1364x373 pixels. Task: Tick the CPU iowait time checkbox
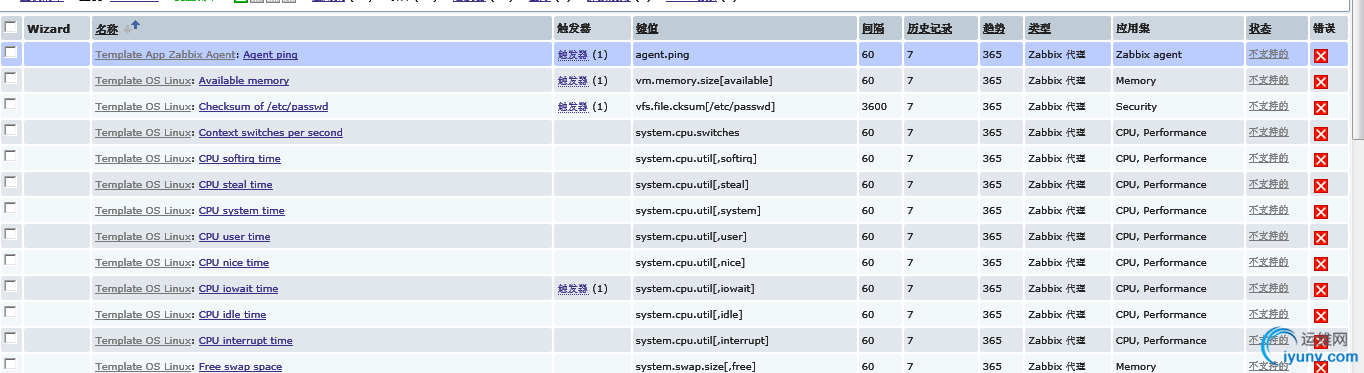[x=10, y=286]
